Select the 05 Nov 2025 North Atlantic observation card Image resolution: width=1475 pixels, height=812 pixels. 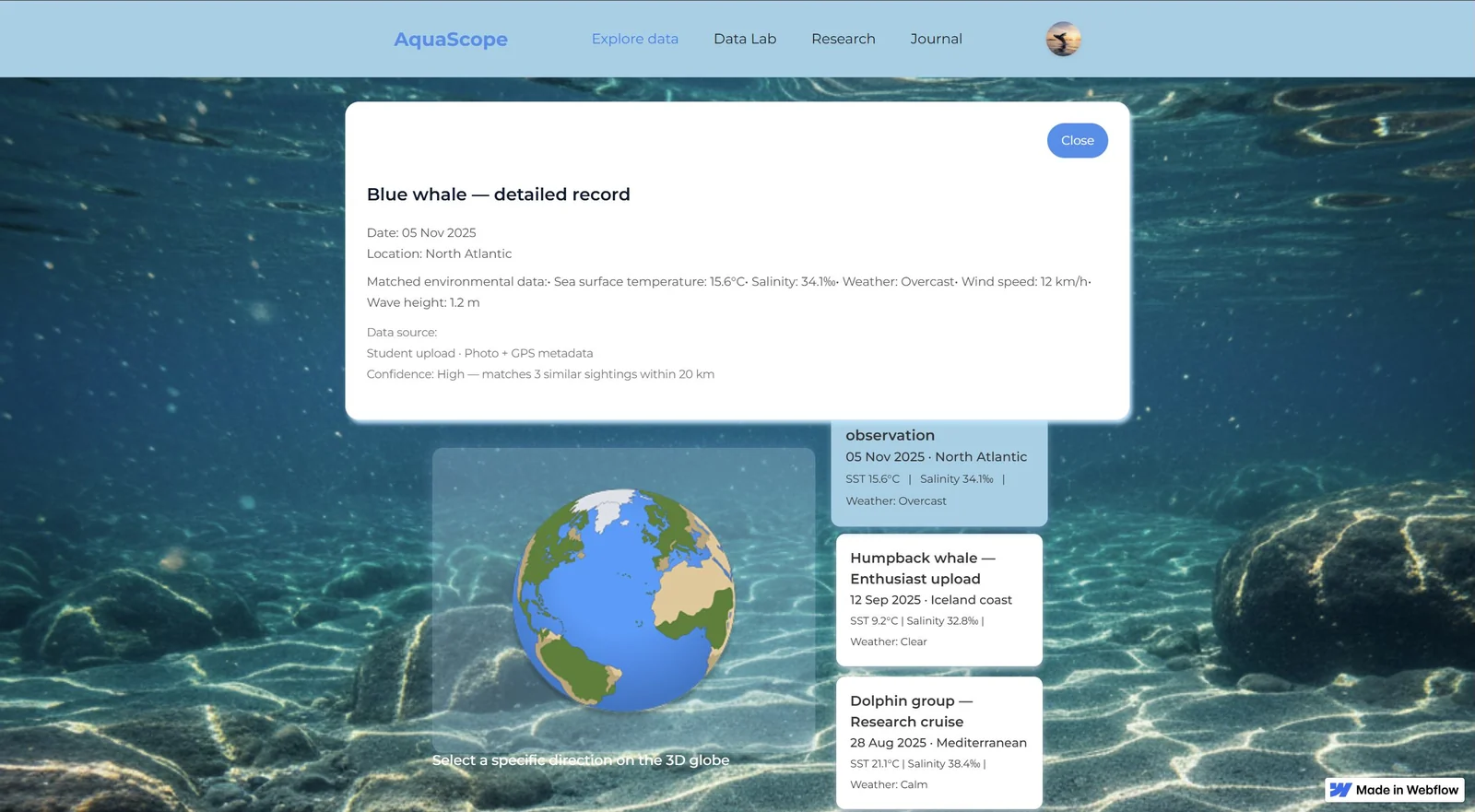tap(939, 473)
